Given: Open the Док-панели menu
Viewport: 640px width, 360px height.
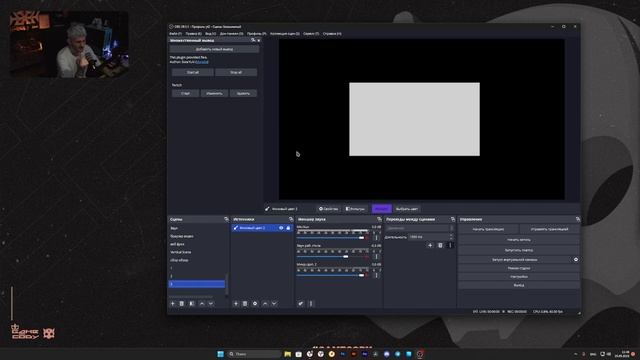Looking at the screenshot, I should (231, 33).
